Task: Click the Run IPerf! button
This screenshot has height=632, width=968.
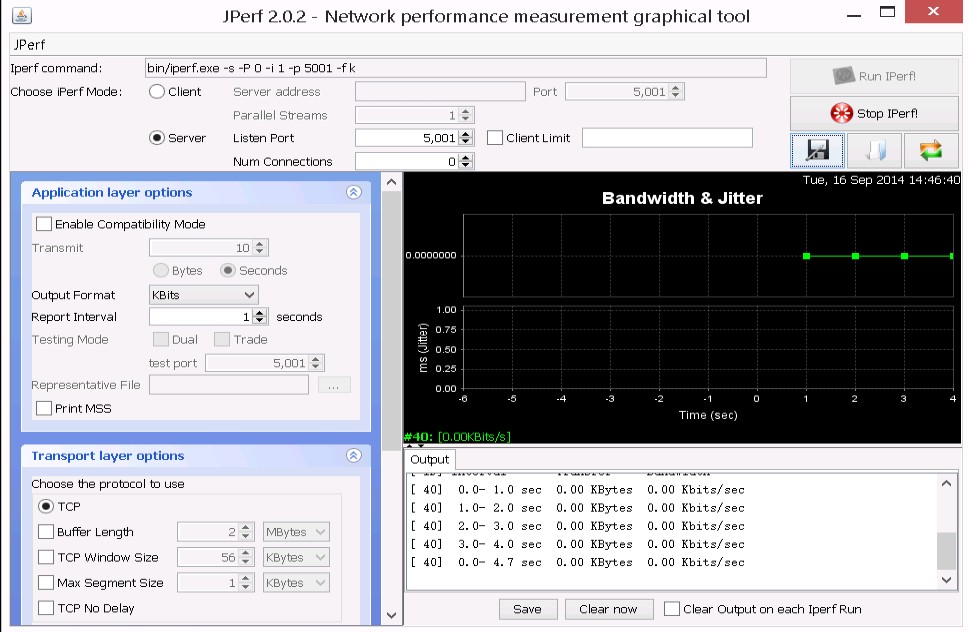Action: pyautogui.click(x=874, y=77)
